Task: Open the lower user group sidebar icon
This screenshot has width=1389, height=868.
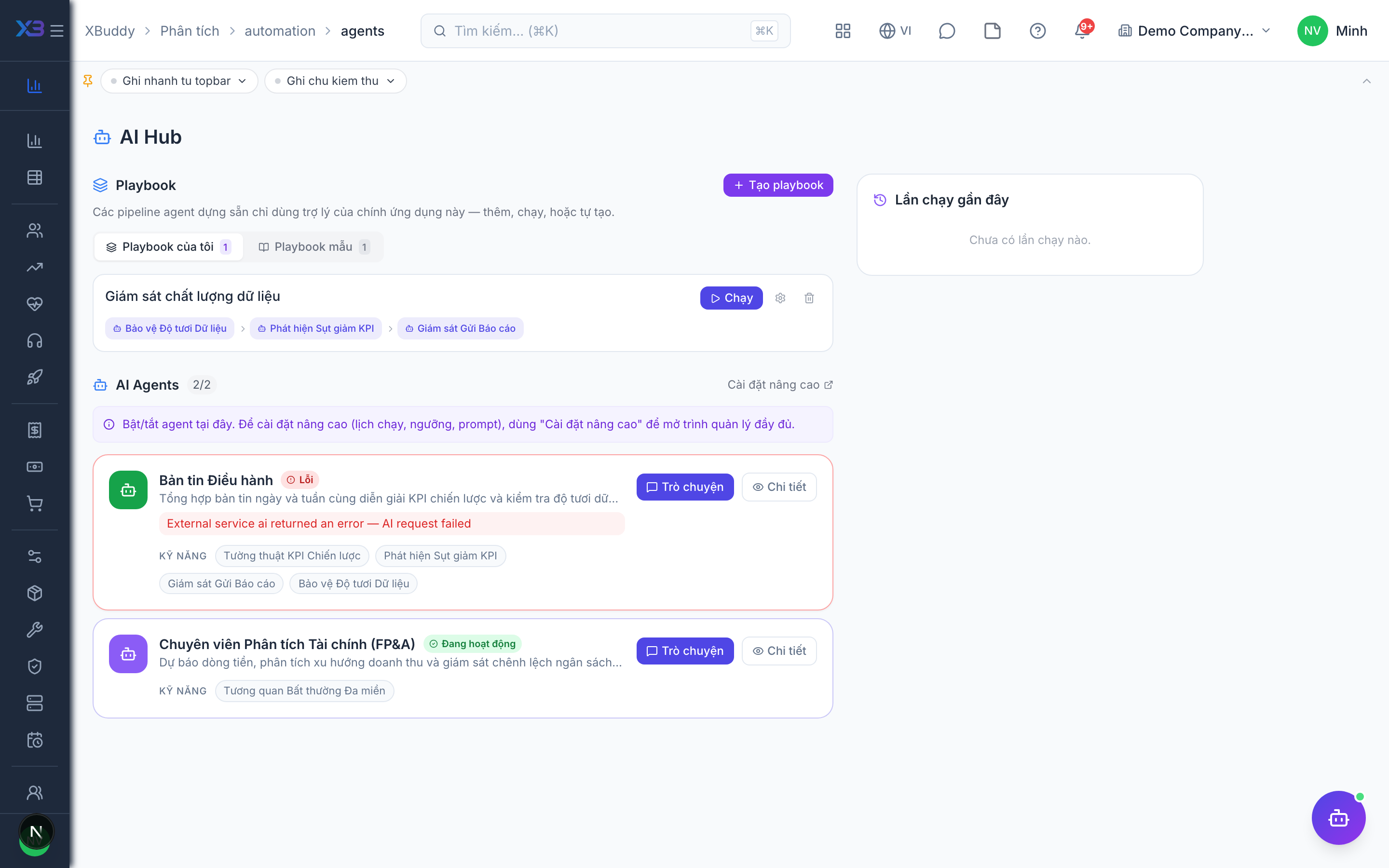Action: (x=34, y=793)
